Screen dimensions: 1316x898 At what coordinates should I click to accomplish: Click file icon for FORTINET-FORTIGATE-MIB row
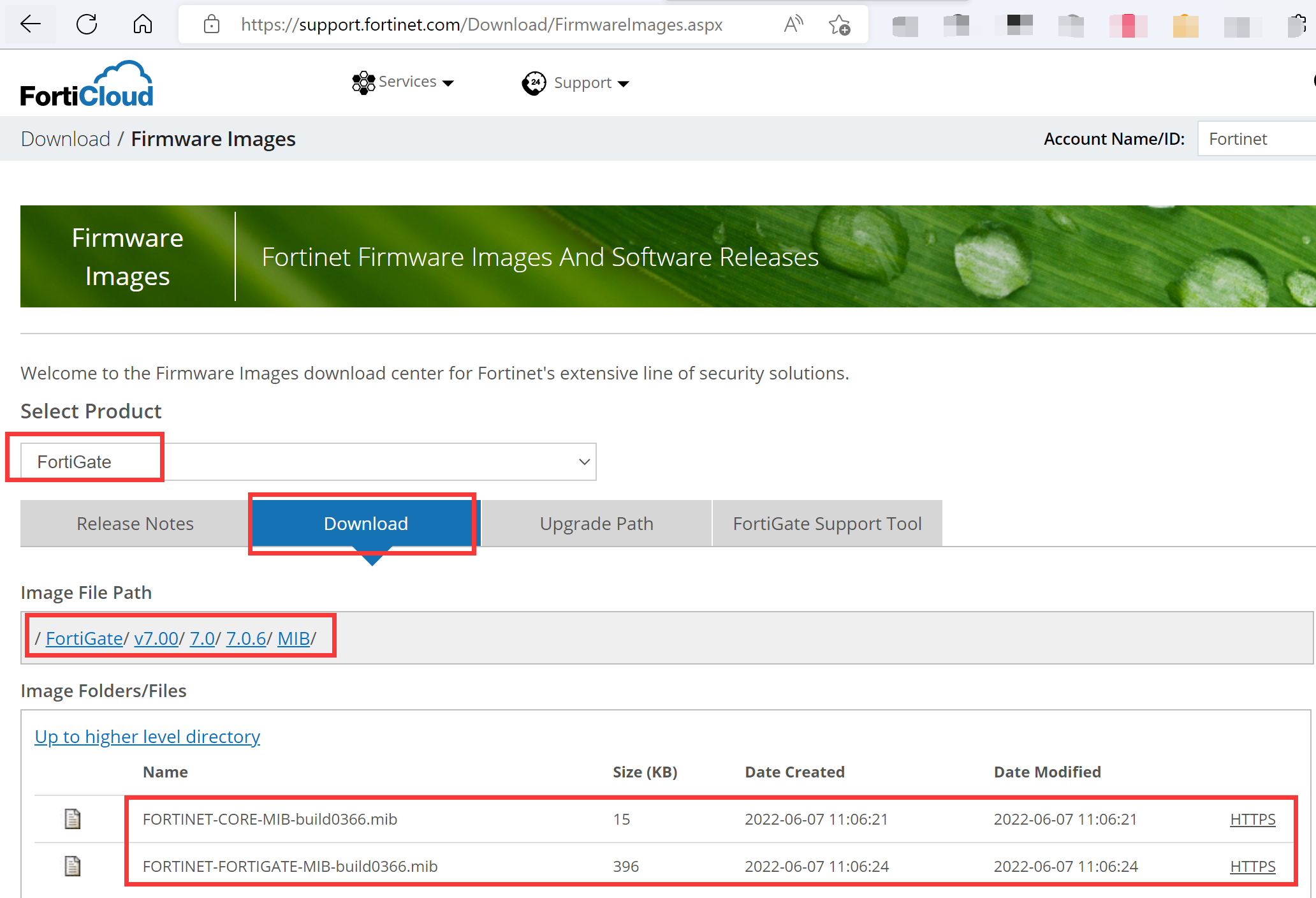73,866
